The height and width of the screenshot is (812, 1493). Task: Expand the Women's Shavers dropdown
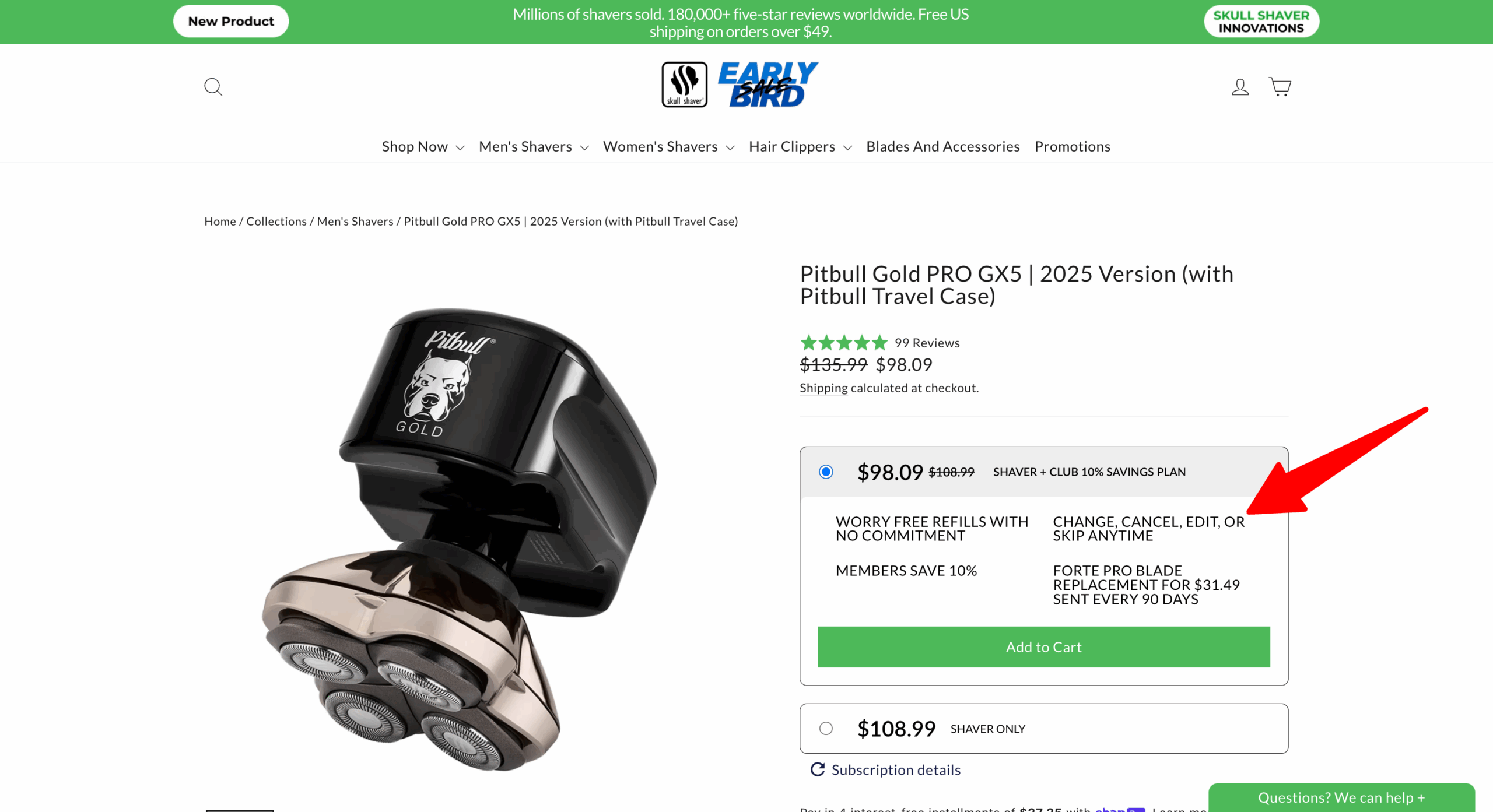(668, 146)
